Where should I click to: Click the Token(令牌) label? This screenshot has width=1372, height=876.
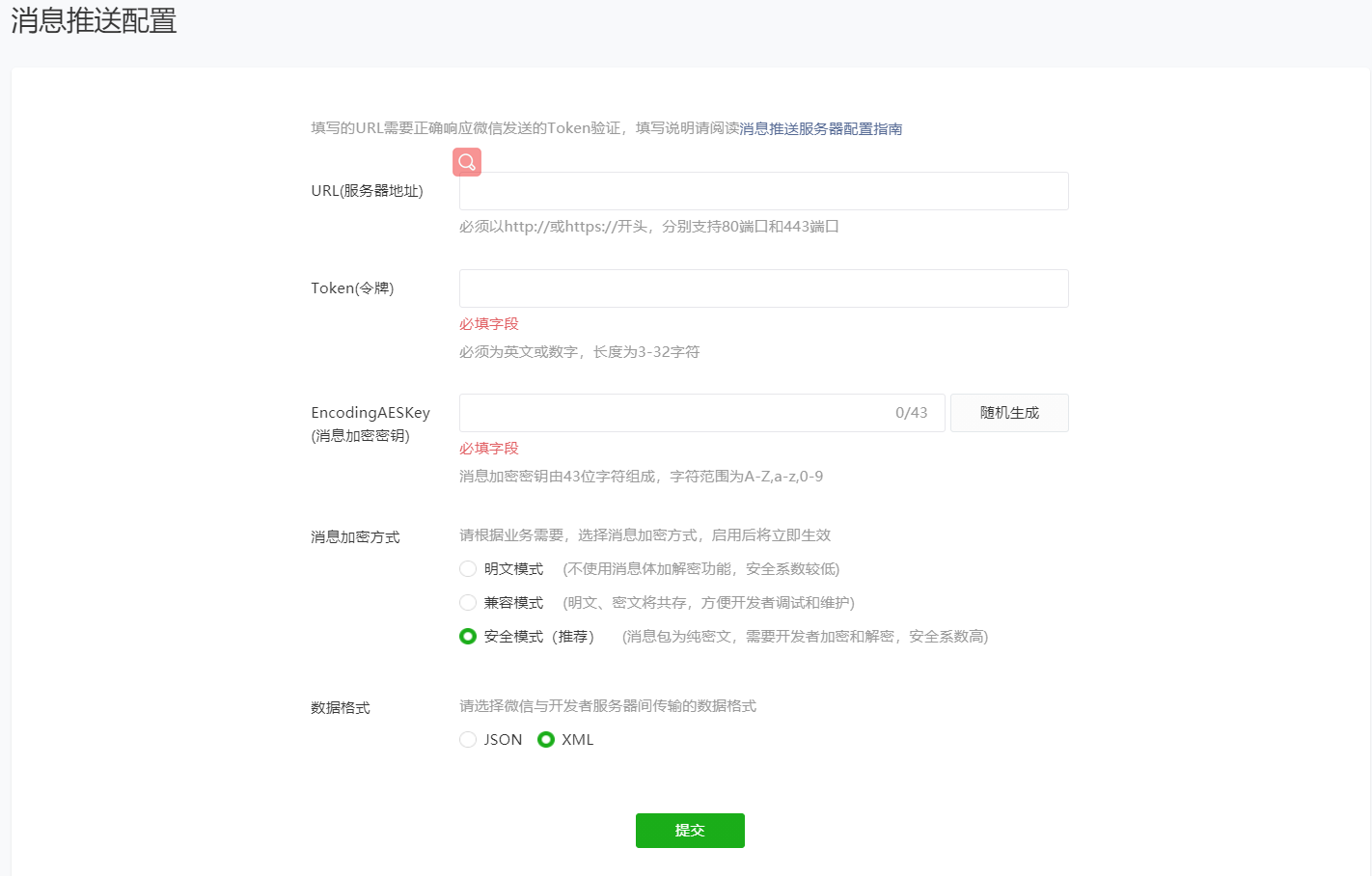pyautogui.click(x=352, y=288)
